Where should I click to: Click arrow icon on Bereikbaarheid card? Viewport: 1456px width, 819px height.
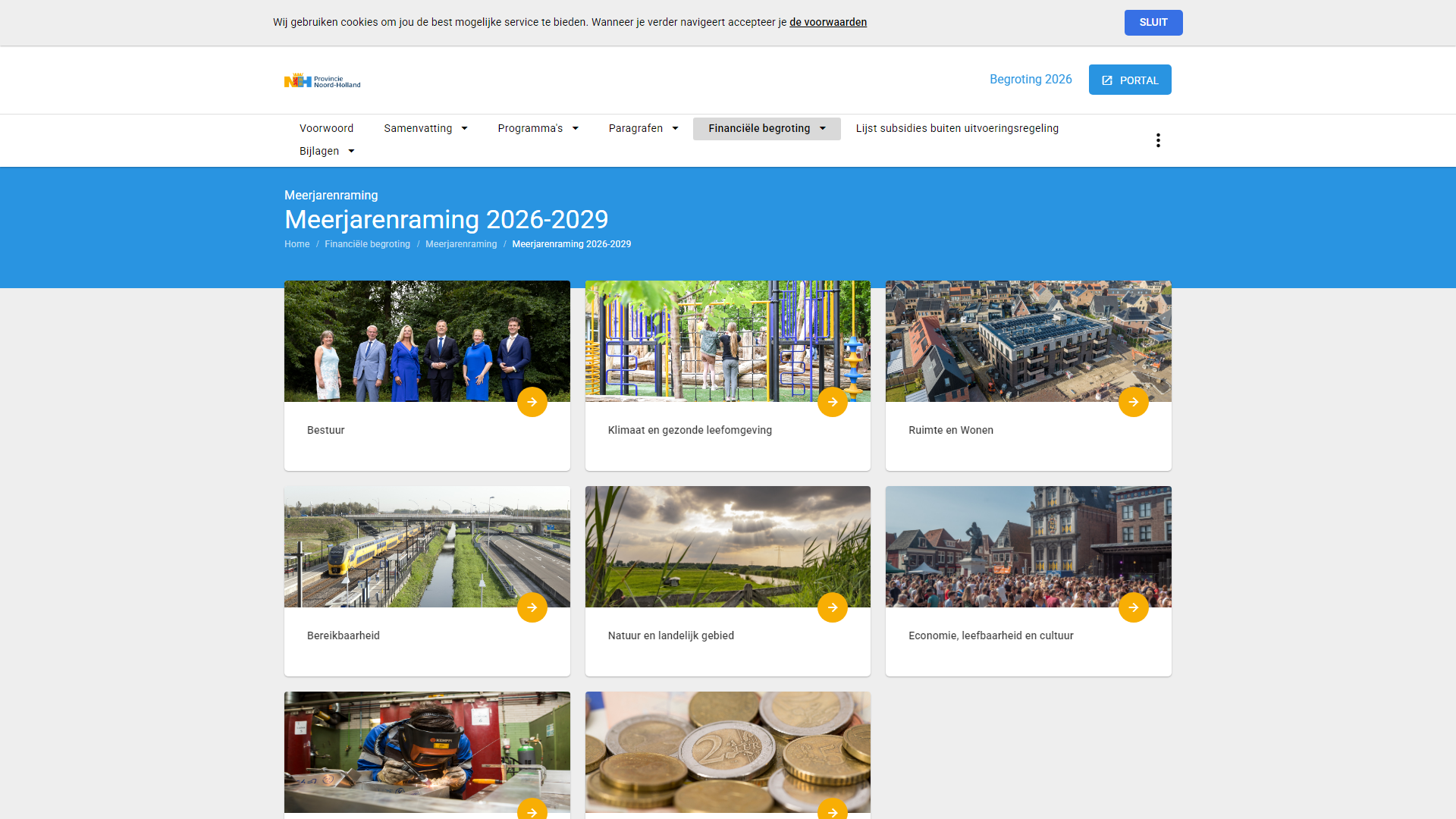[x=532, y=607]
